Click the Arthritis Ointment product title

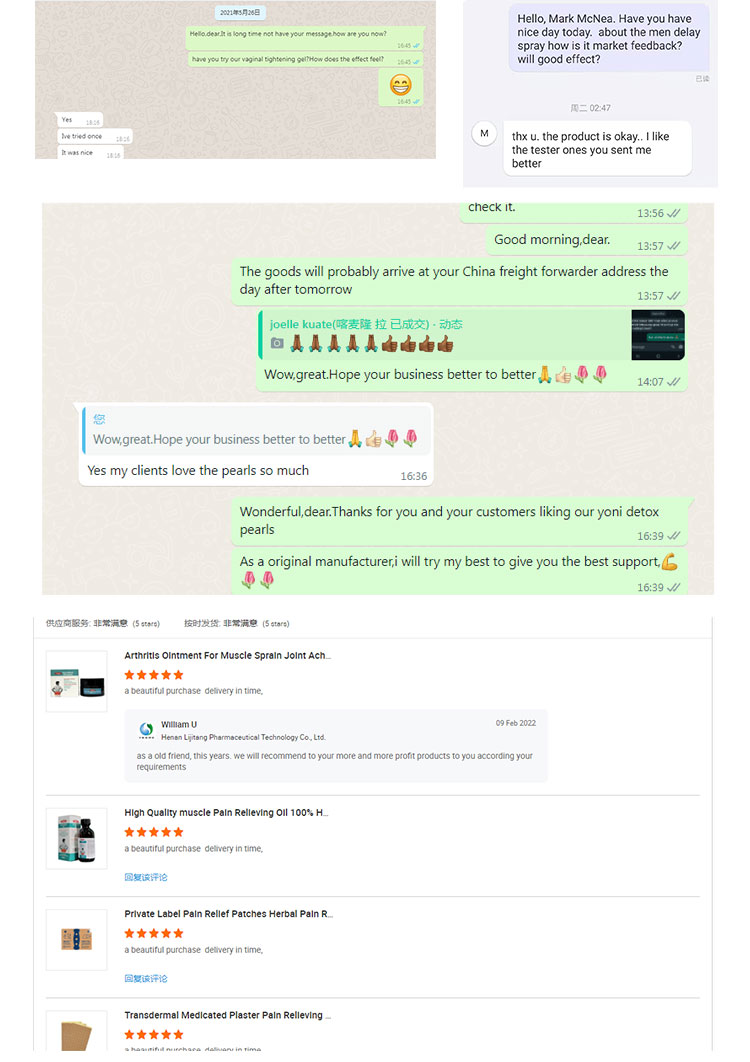pos(227,656)
